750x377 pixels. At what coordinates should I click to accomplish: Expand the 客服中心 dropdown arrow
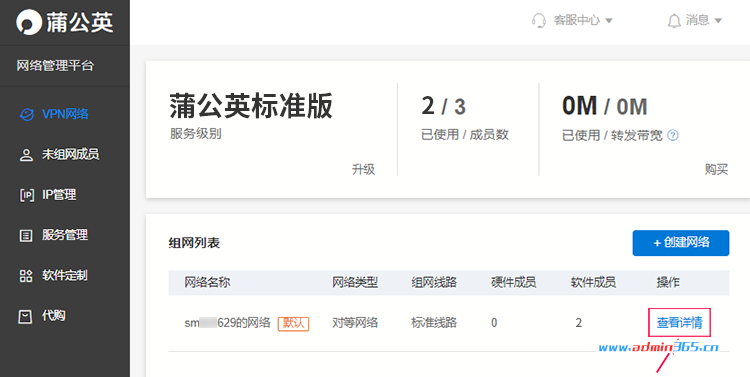coord(609,21)
